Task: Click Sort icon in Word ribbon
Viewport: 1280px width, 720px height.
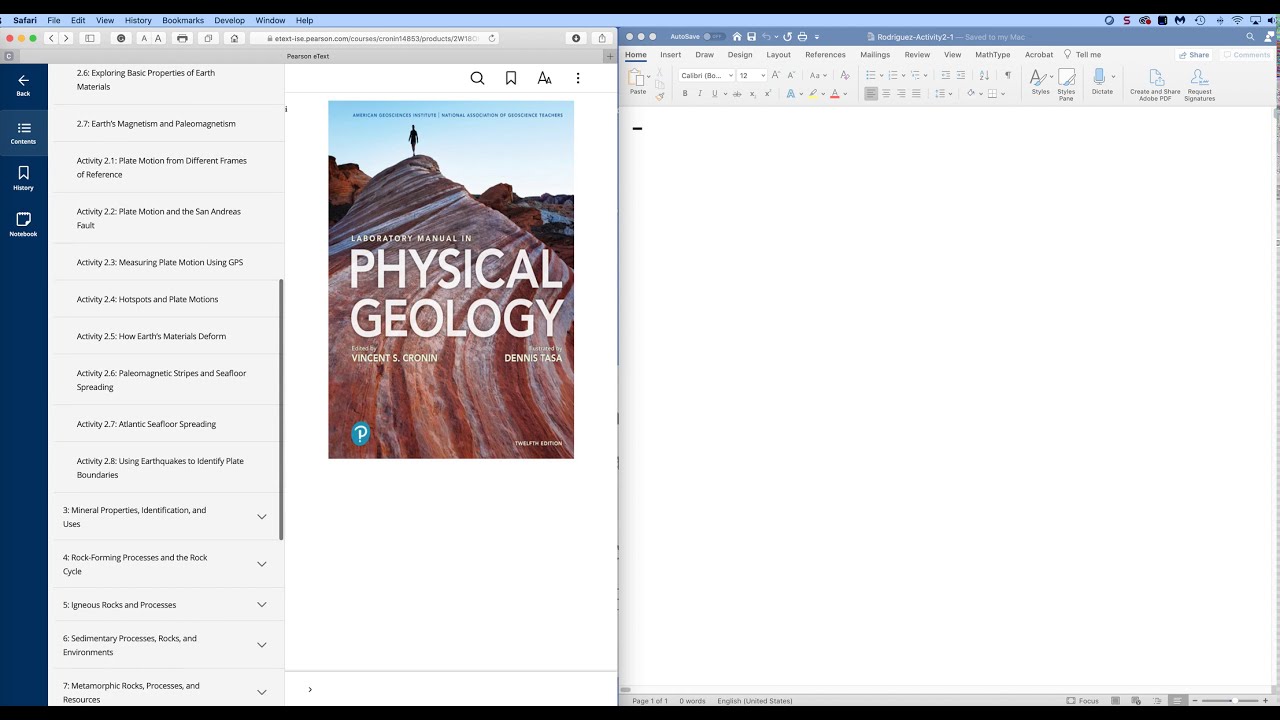Action: (x=984, y=75)
